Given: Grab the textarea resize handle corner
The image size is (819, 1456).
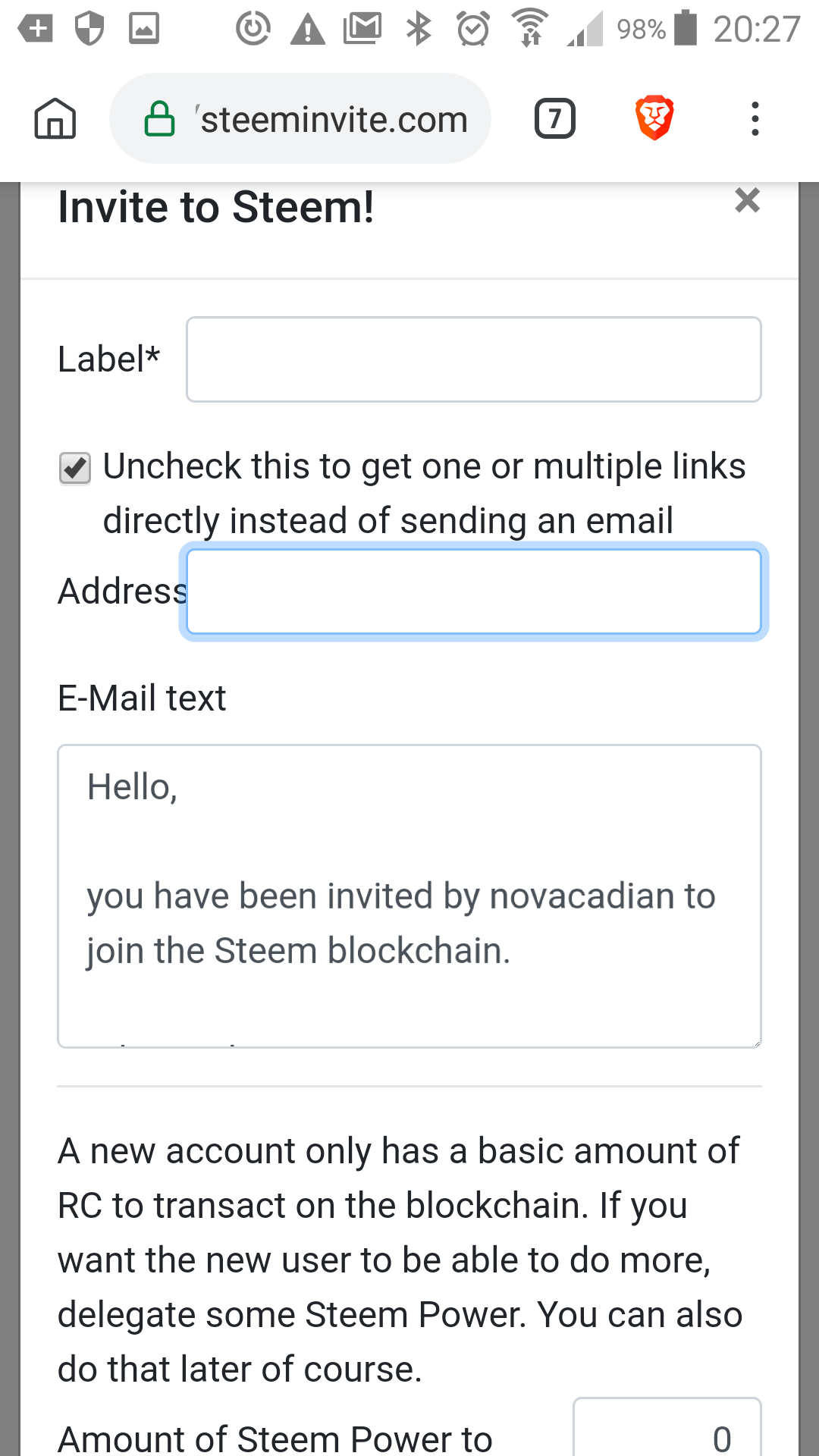Looking at the screenshot, I should pyautogui.click(x=756, y=1043).
